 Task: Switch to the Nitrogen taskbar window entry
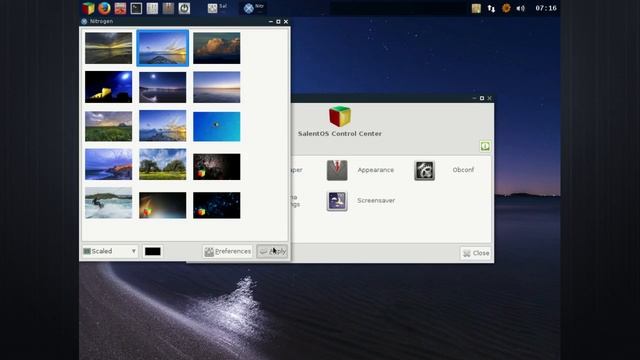[x=253, y=8]
